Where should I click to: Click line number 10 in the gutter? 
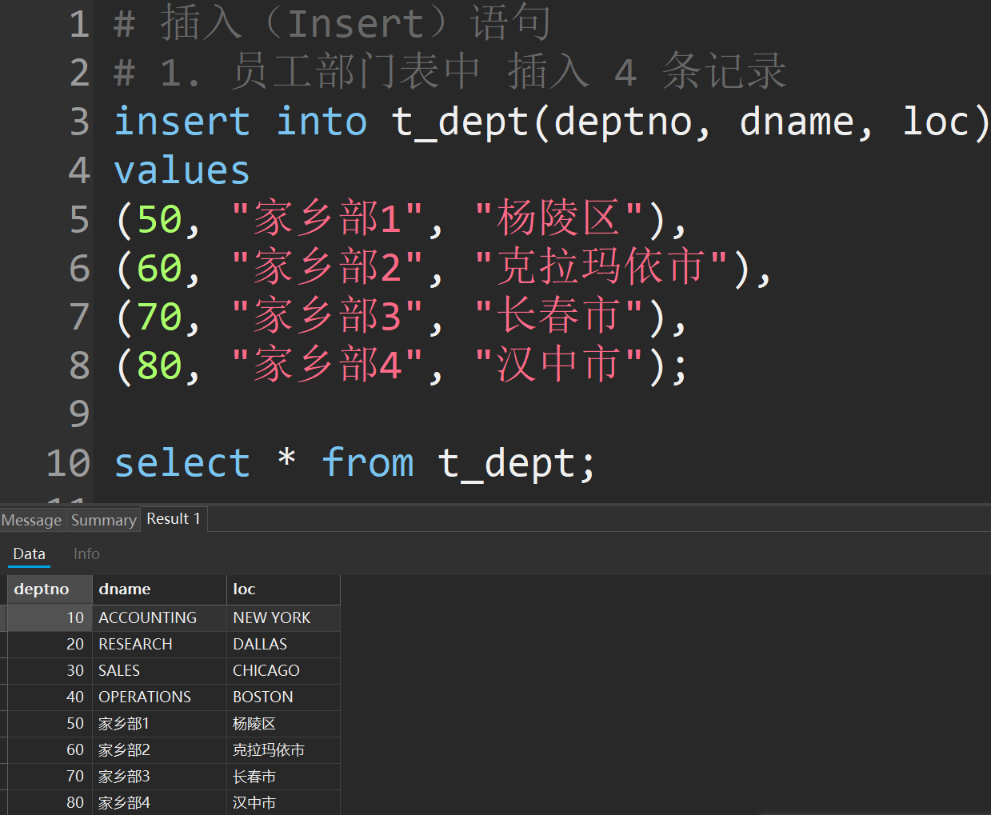(x=68, y=463)
